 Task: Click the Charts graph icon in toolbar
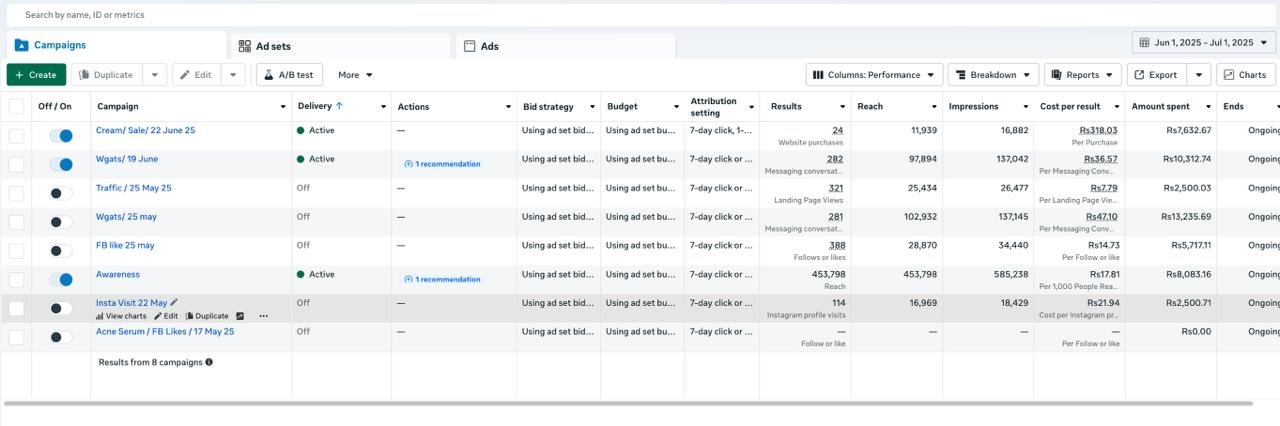1229,75
